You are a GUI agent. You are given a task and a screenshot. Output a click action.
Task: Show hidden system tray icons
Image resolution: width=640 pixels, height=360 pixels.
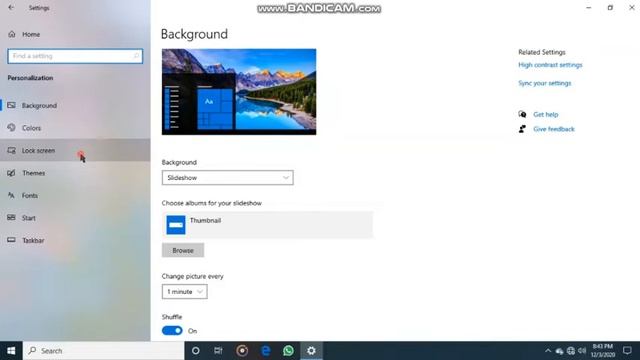click(x=548, y=351)
